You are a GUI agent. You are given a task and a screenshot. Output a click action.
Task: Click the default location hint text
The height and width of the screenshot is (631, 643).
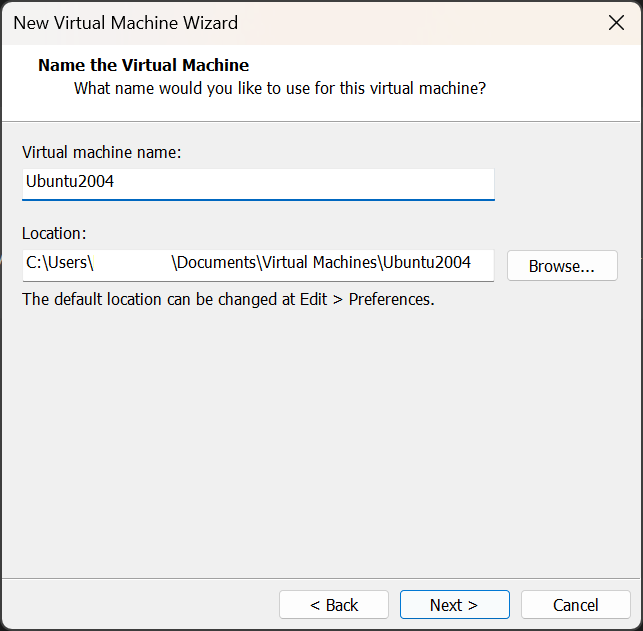[228, 298]
